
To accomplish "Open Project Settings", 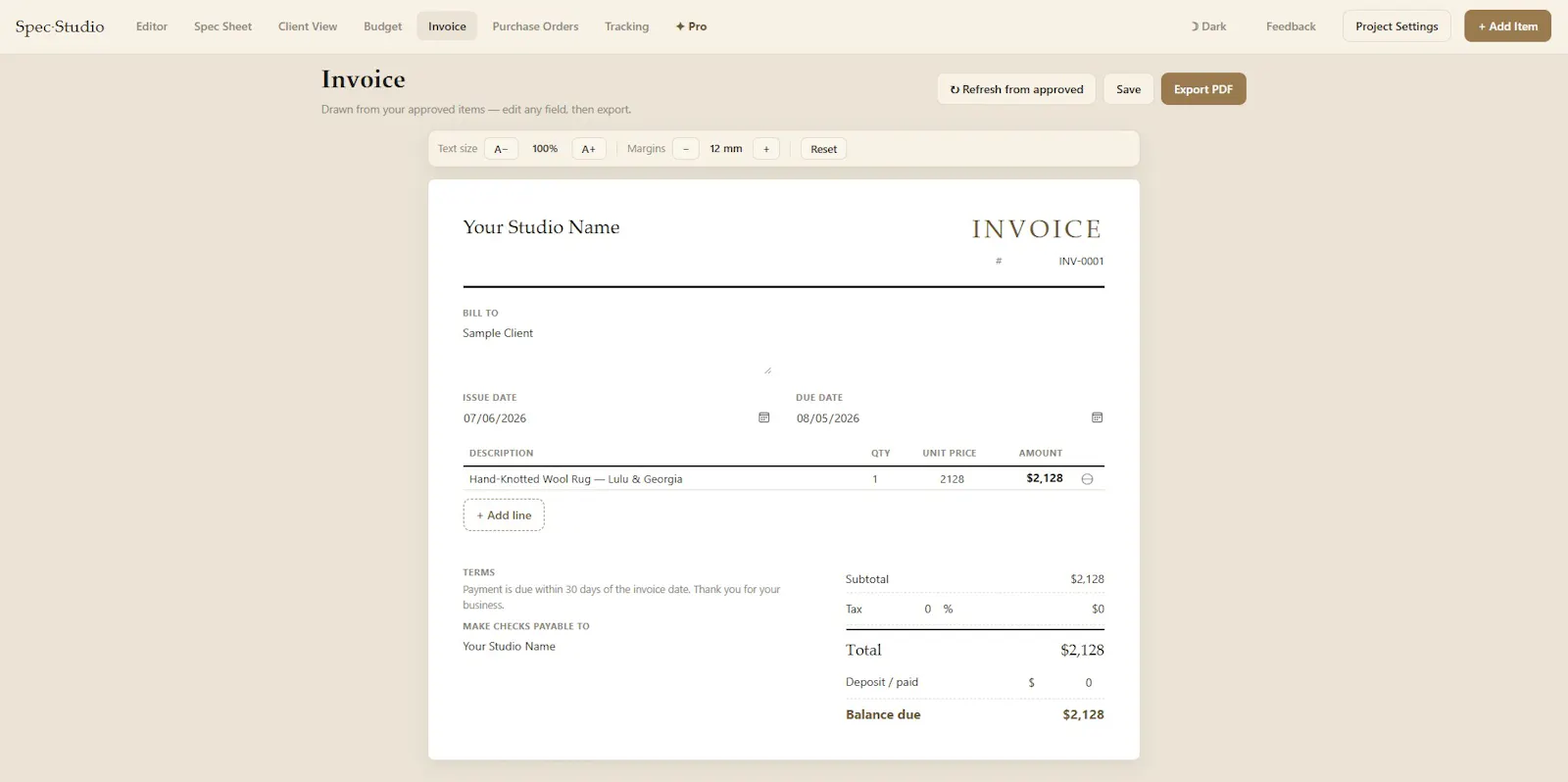I will 1396,26.
